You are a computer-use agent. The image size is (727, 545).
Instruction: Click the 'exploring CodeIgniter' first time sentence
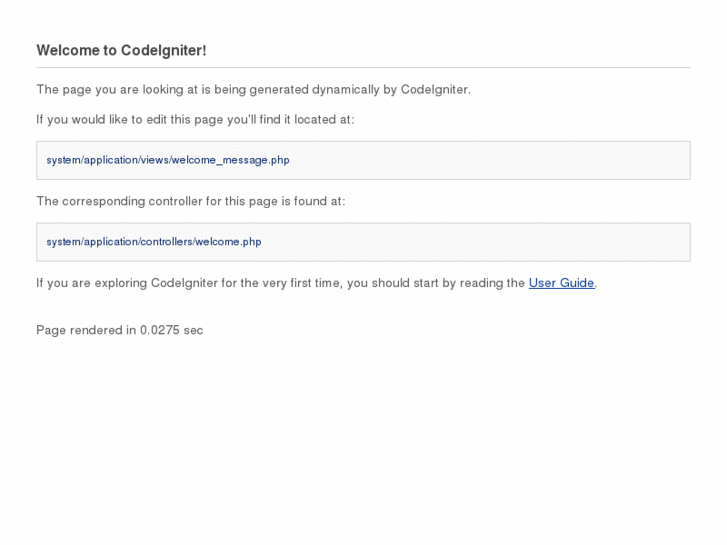280,283
